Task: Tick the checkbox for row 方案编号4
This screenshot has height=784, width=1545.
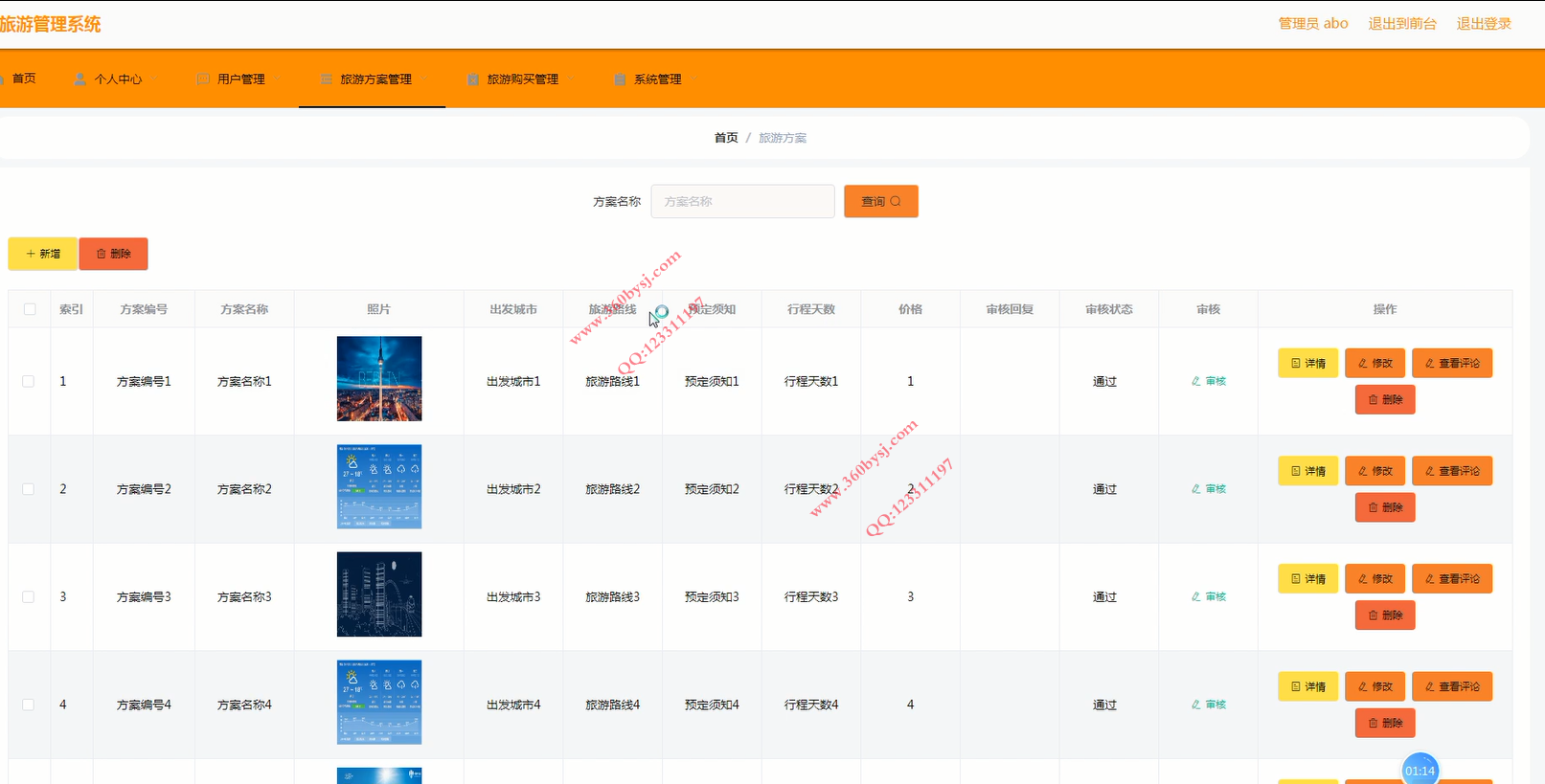Action: [x=29, y=705]
